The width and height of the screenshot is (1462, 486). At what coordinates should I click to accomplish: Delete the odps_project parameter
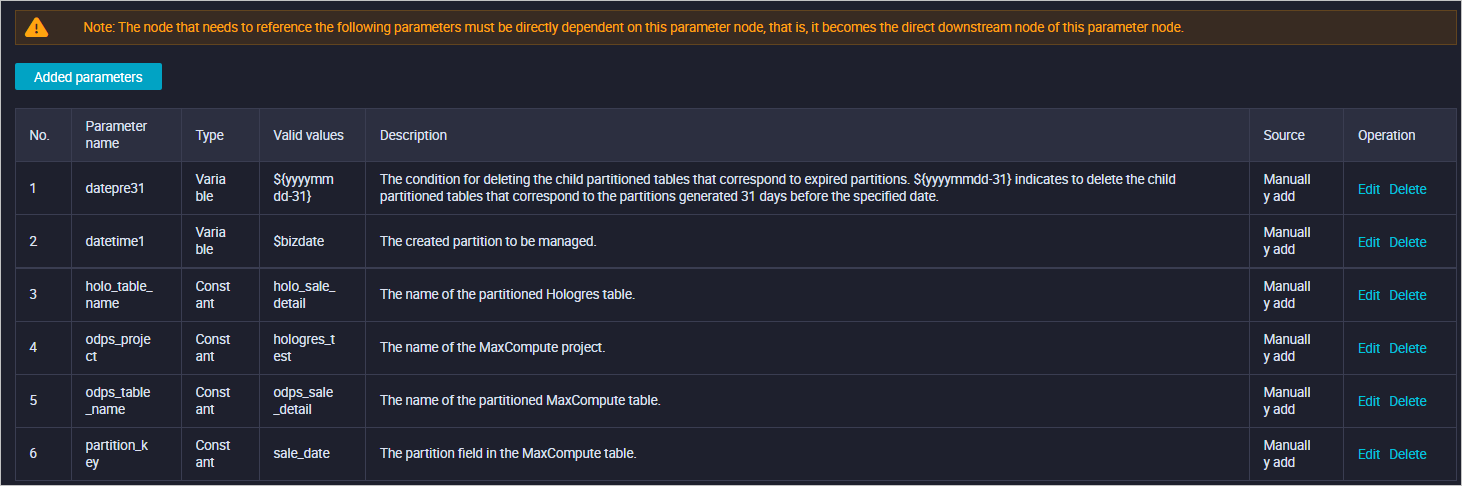pyautogui.click(x=1407, y=348)
